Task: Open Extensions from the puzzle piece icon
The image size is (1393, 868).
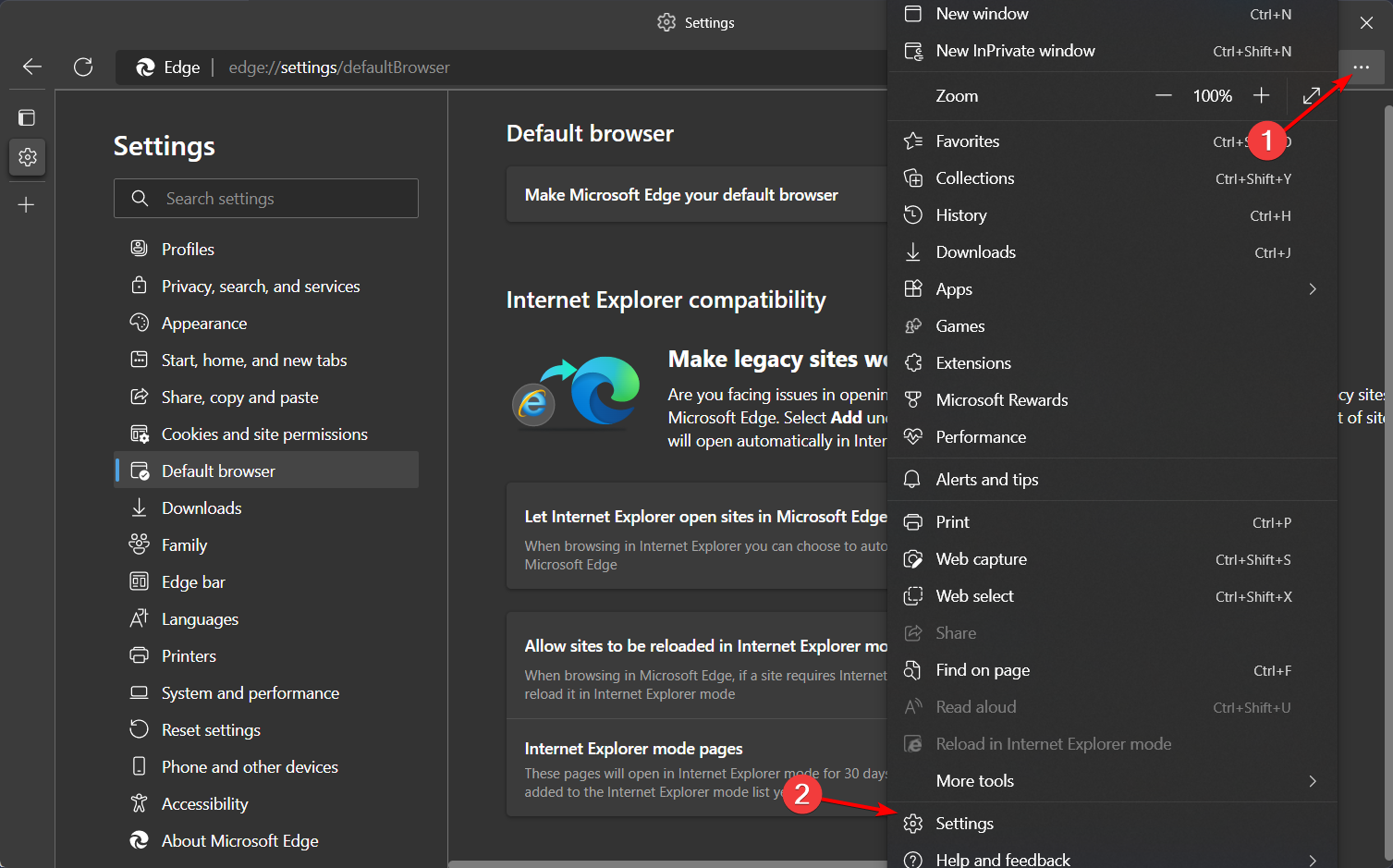Action: coord(913,362)
